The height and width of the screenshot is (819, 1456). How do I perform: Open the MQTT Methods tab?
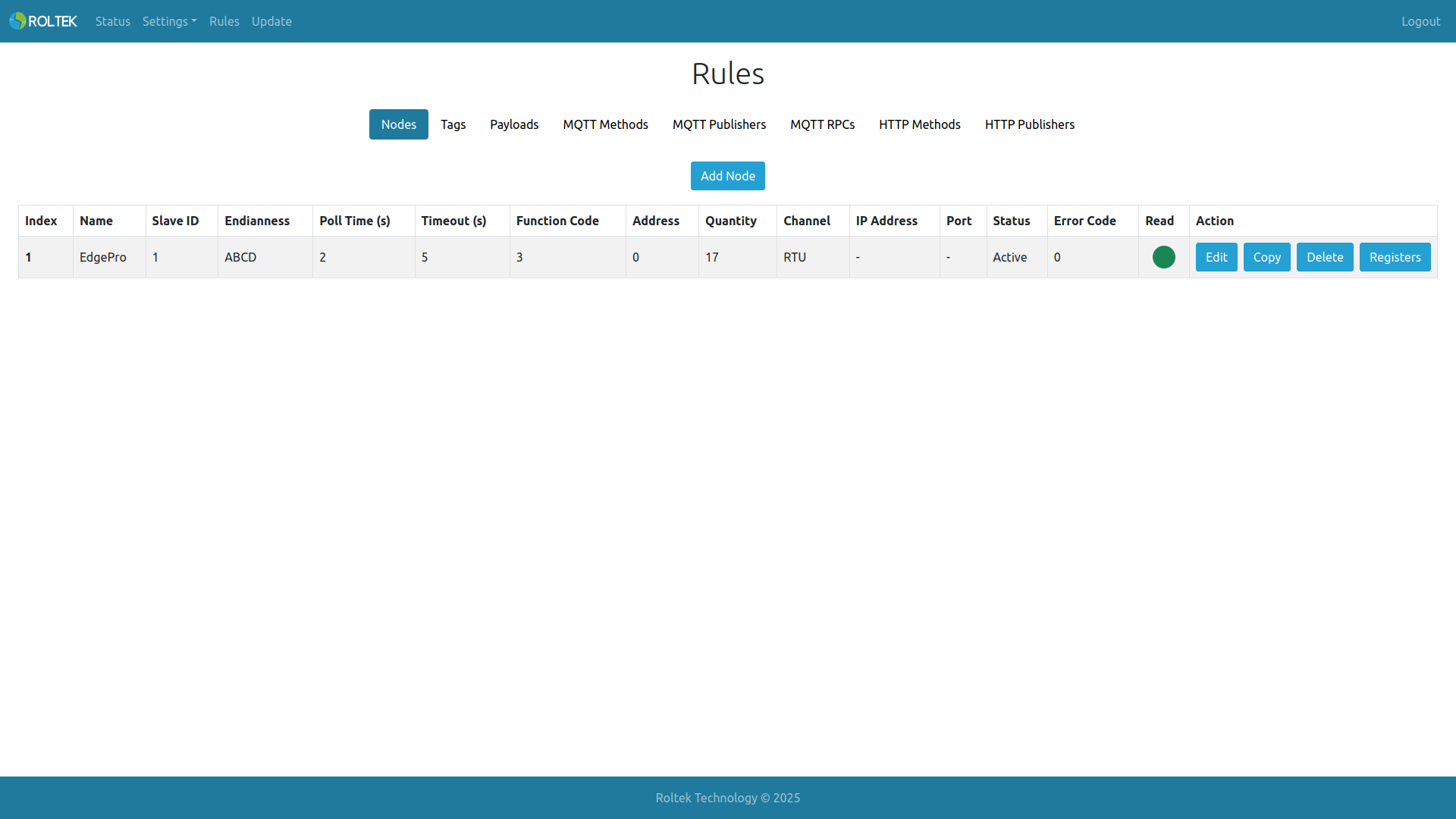point(605,124)
